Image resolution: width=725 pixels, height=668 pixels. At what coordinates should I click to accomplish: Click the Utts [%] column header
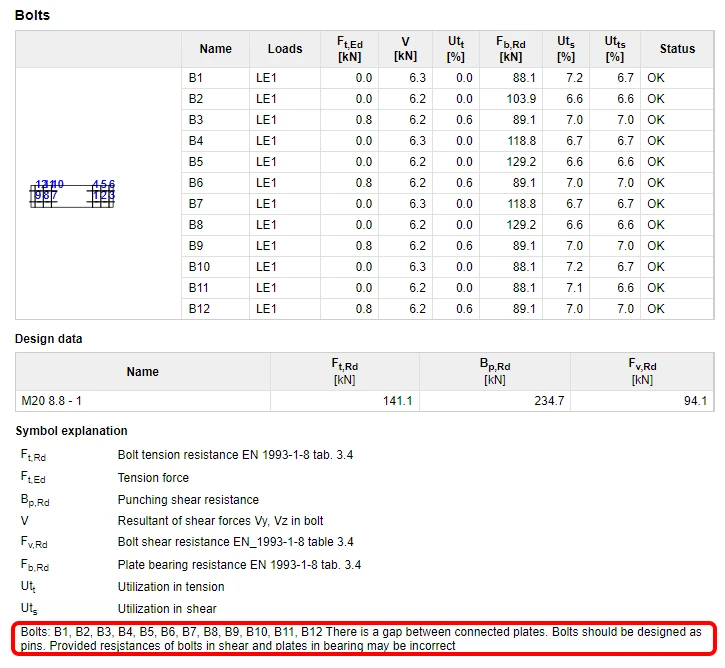coord(615,49)
